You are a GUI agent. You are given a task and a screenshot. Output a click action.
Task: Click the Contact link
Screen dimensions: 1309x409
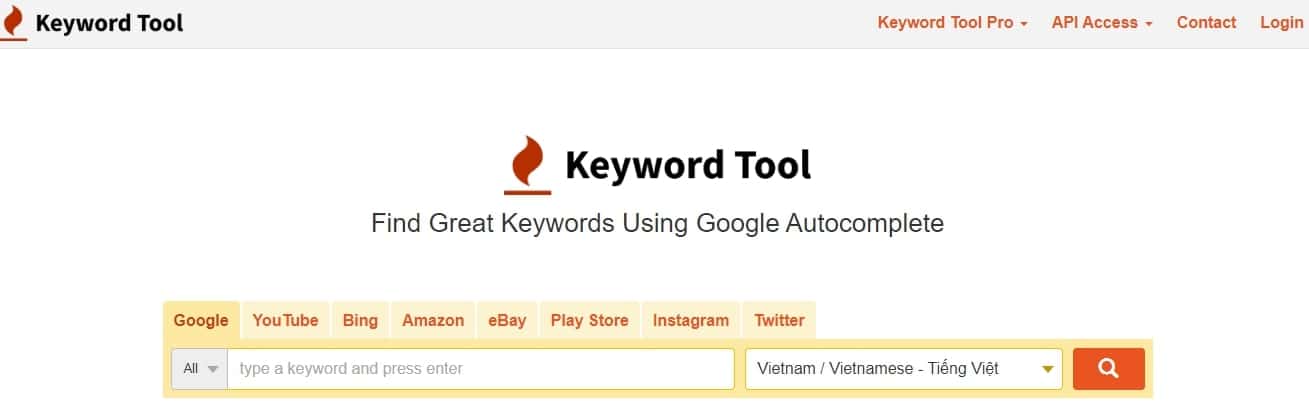[1206, 23]
